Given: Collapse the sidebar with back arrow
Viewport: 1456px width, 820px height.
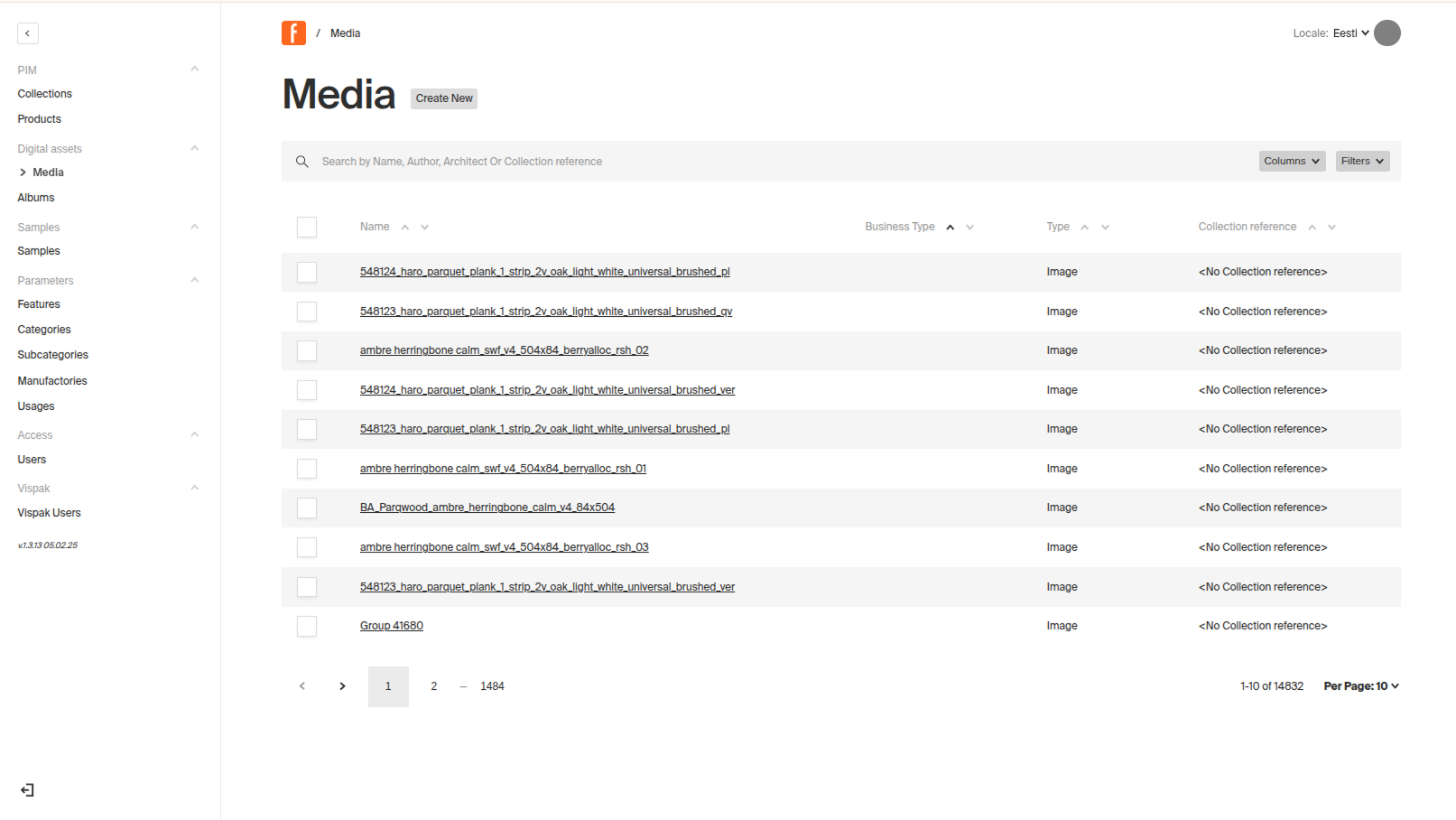Looking at the screenshot, I should coord(28,33).
